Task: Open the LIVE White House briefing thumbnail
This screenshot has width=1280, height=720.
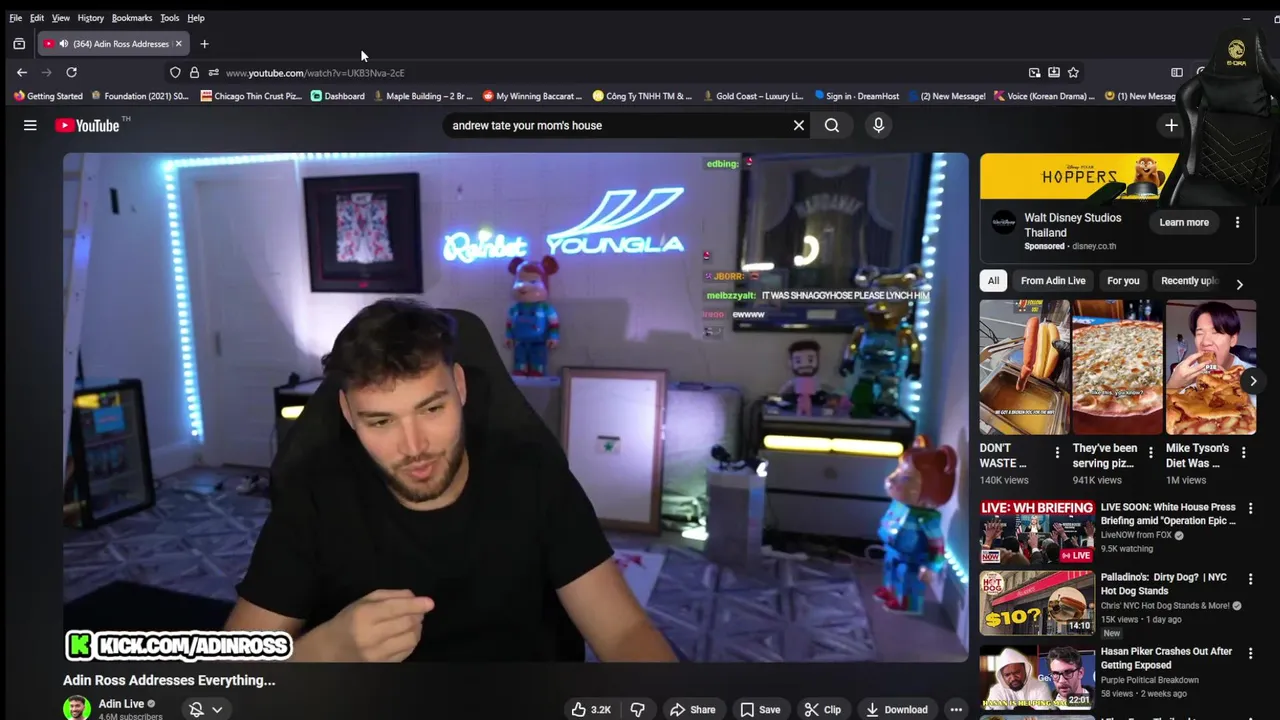Action: (1037, 532)
